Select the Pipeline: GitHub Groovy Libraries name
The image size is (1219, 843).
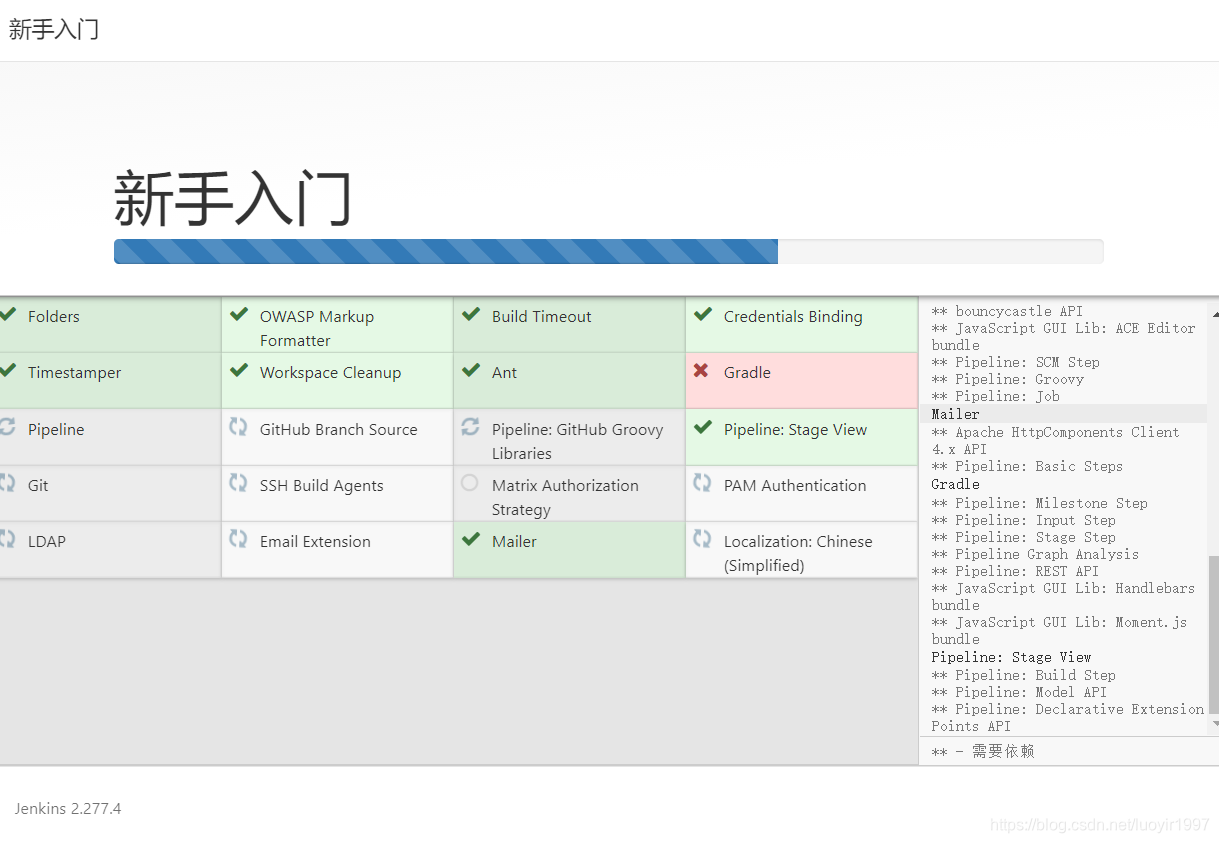point(578,441)
